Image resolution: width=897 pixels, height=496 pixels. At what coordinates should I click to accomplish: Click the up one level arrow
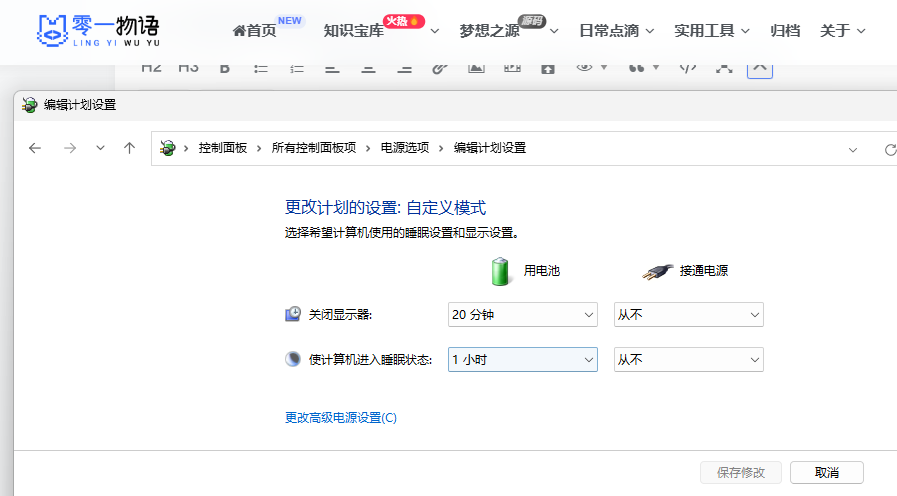(x=129, y=148)
